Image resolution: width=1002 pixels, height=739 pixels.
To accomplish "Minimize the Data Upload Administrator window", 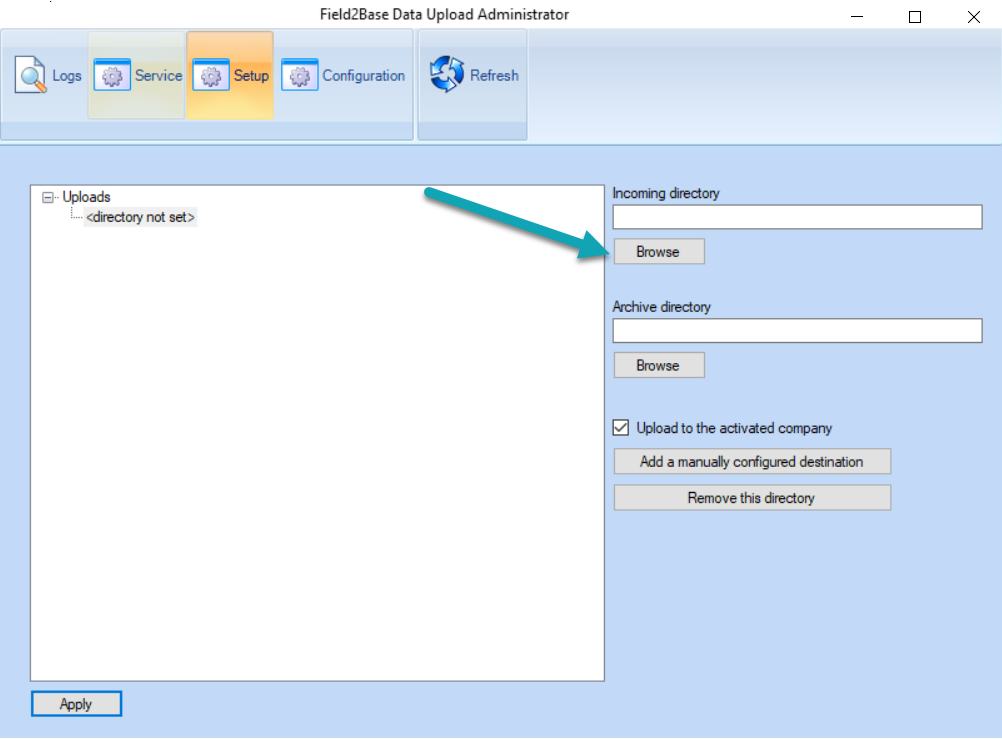I will [857, 17].
